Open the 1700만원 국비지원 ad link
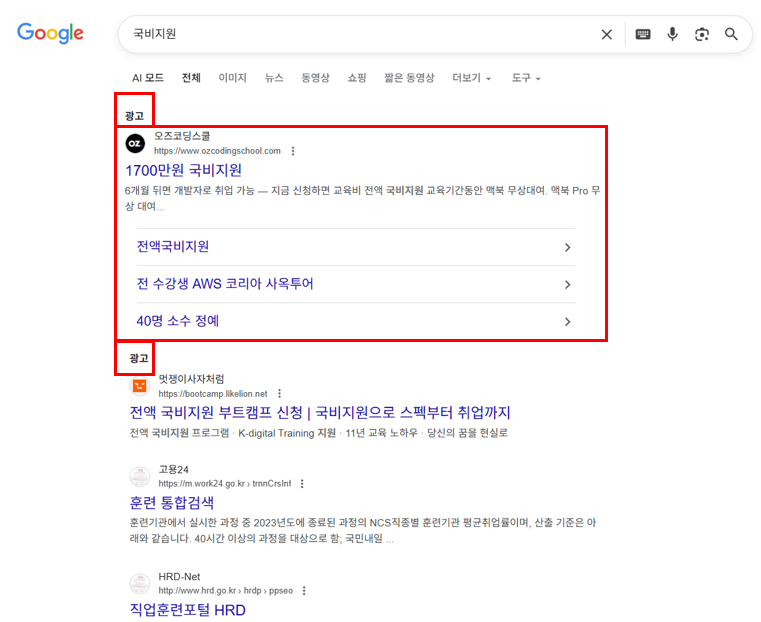The height and width of the screenshot is (622, 761). pos(183,170)
